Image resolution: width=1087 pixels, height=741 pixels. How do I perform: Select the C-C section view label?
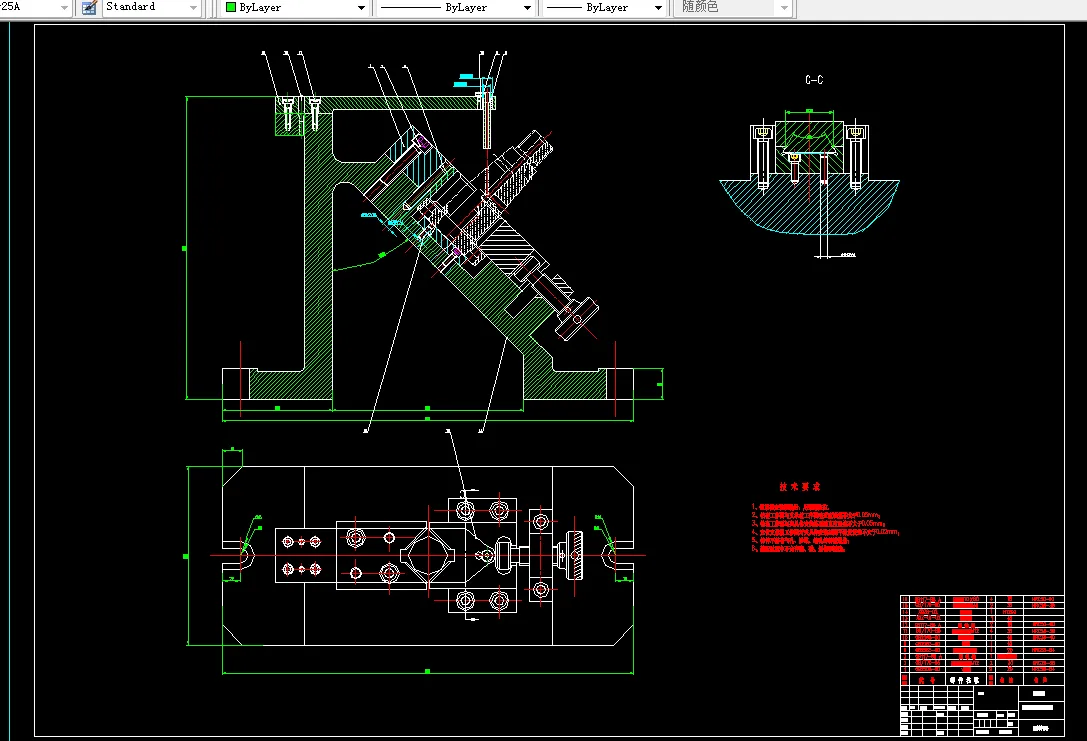pos(814,79)
